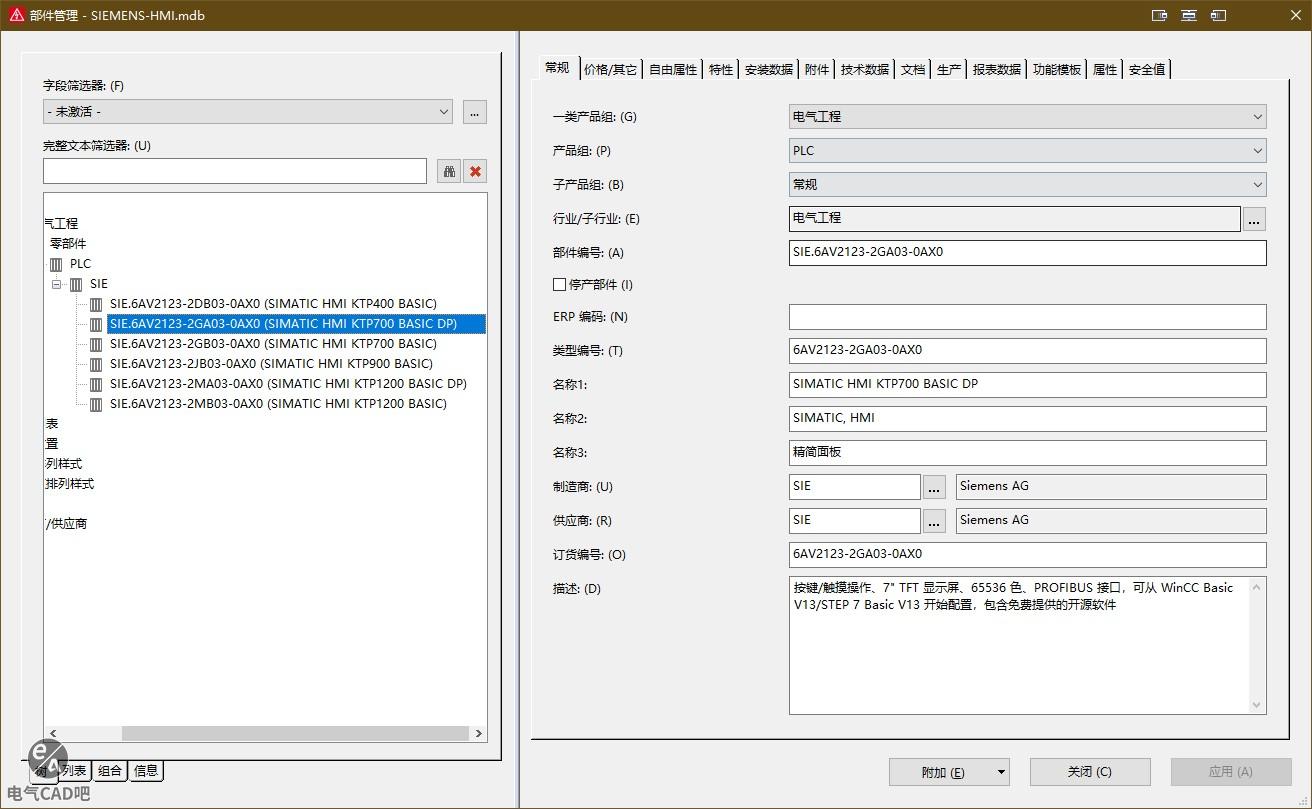Click the binoculars search icon
This screenshot has height=809, width=1312.
point(449,171)
